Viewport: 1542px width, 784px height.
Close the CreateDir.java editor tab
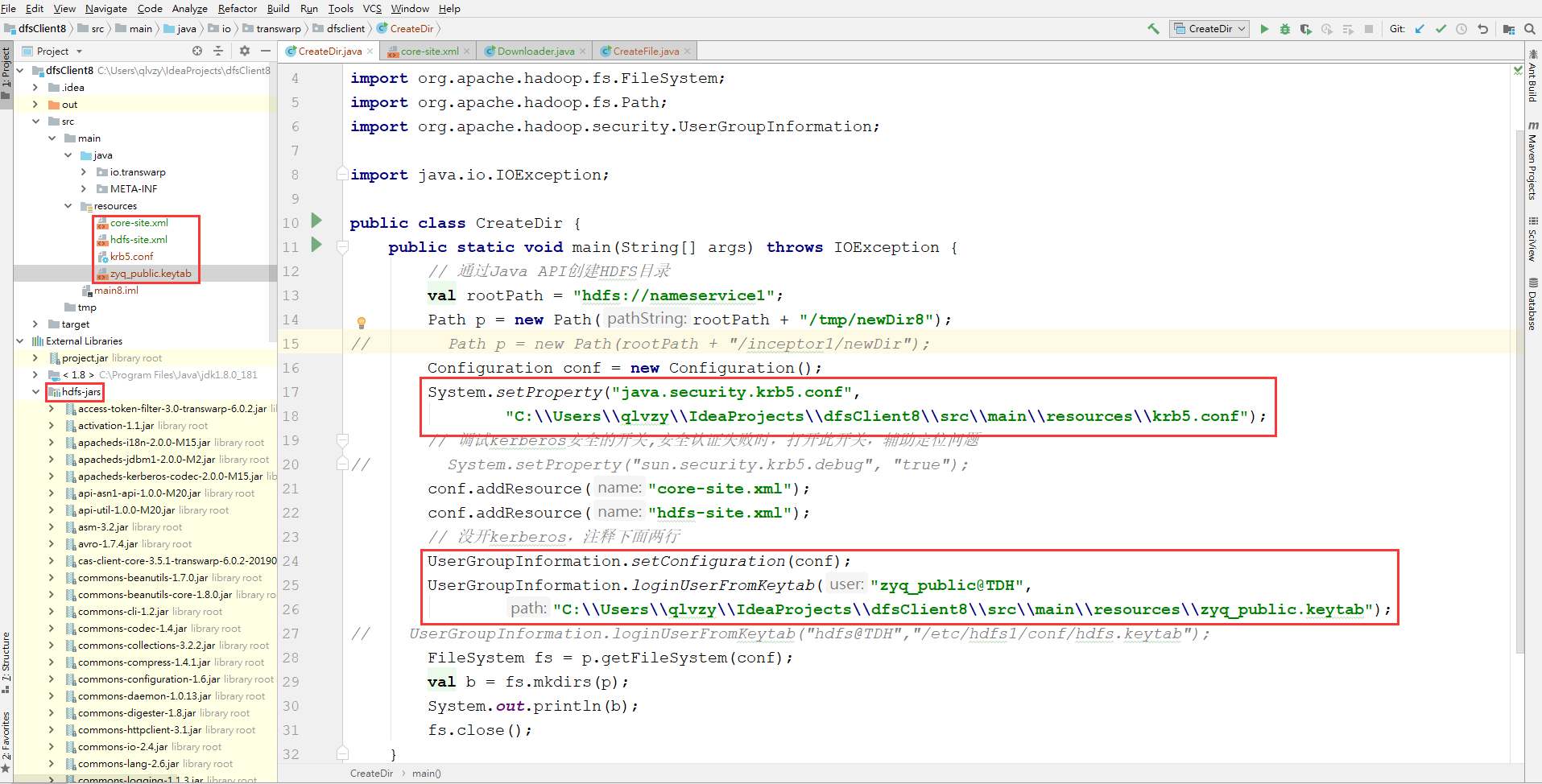[x=370, y=52]
